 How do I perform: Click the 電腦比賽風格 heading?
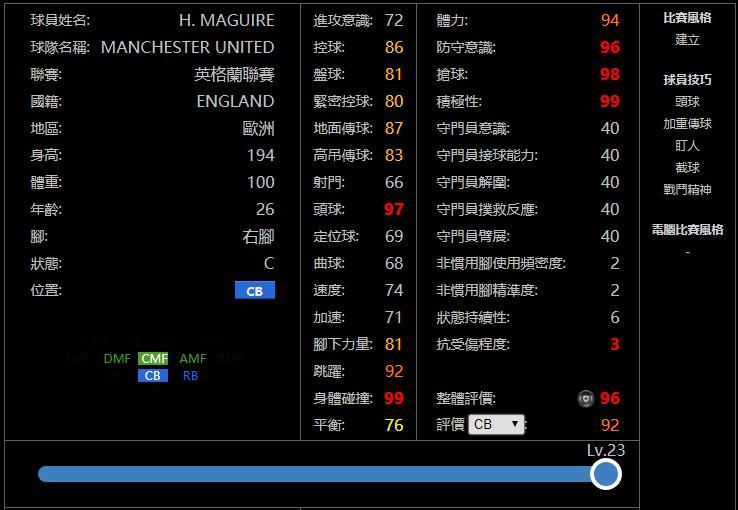pos(687,230)
